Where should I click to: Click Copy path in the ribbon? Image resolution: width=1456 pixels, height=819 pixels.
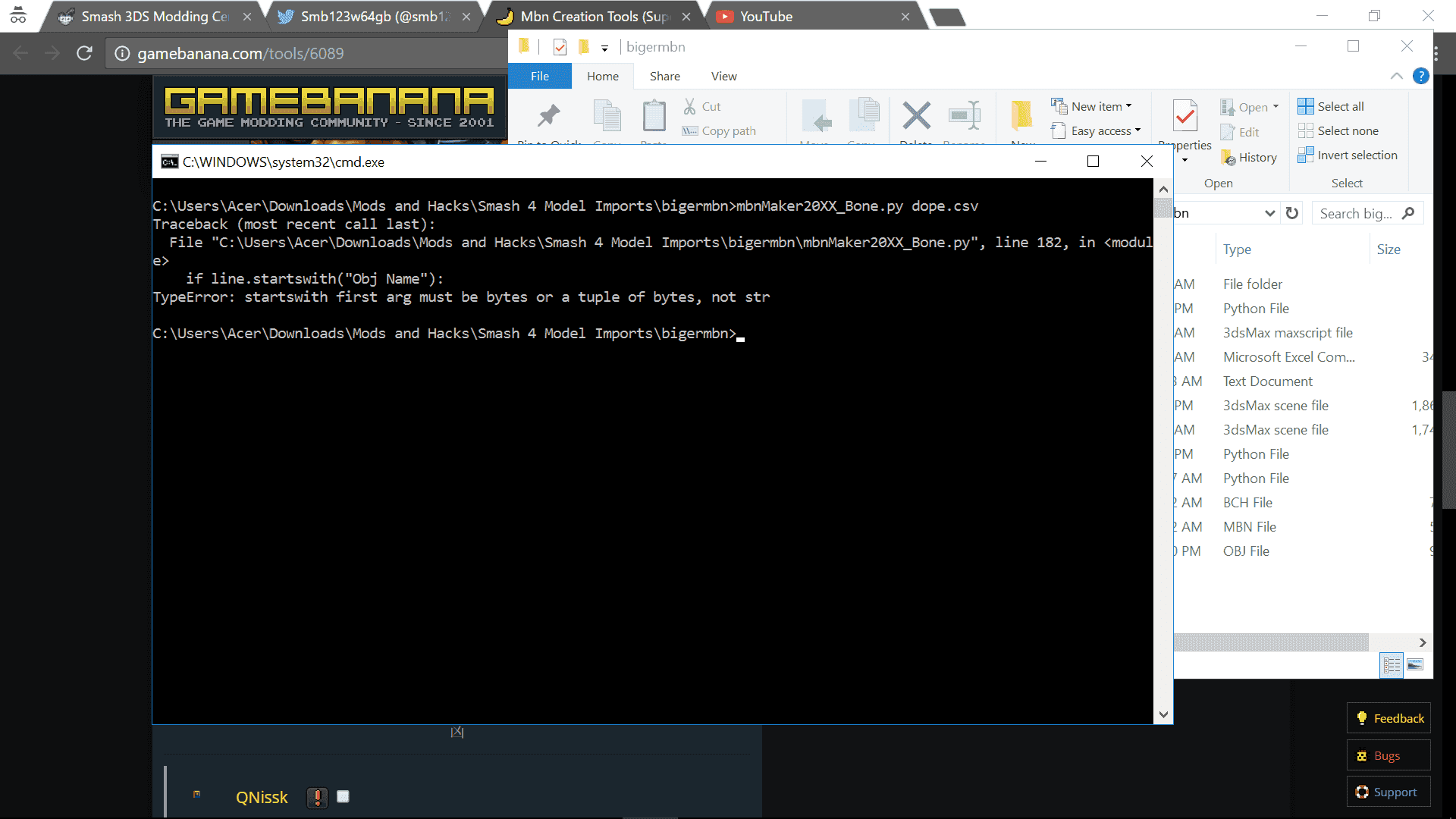[x=719, y=131]
